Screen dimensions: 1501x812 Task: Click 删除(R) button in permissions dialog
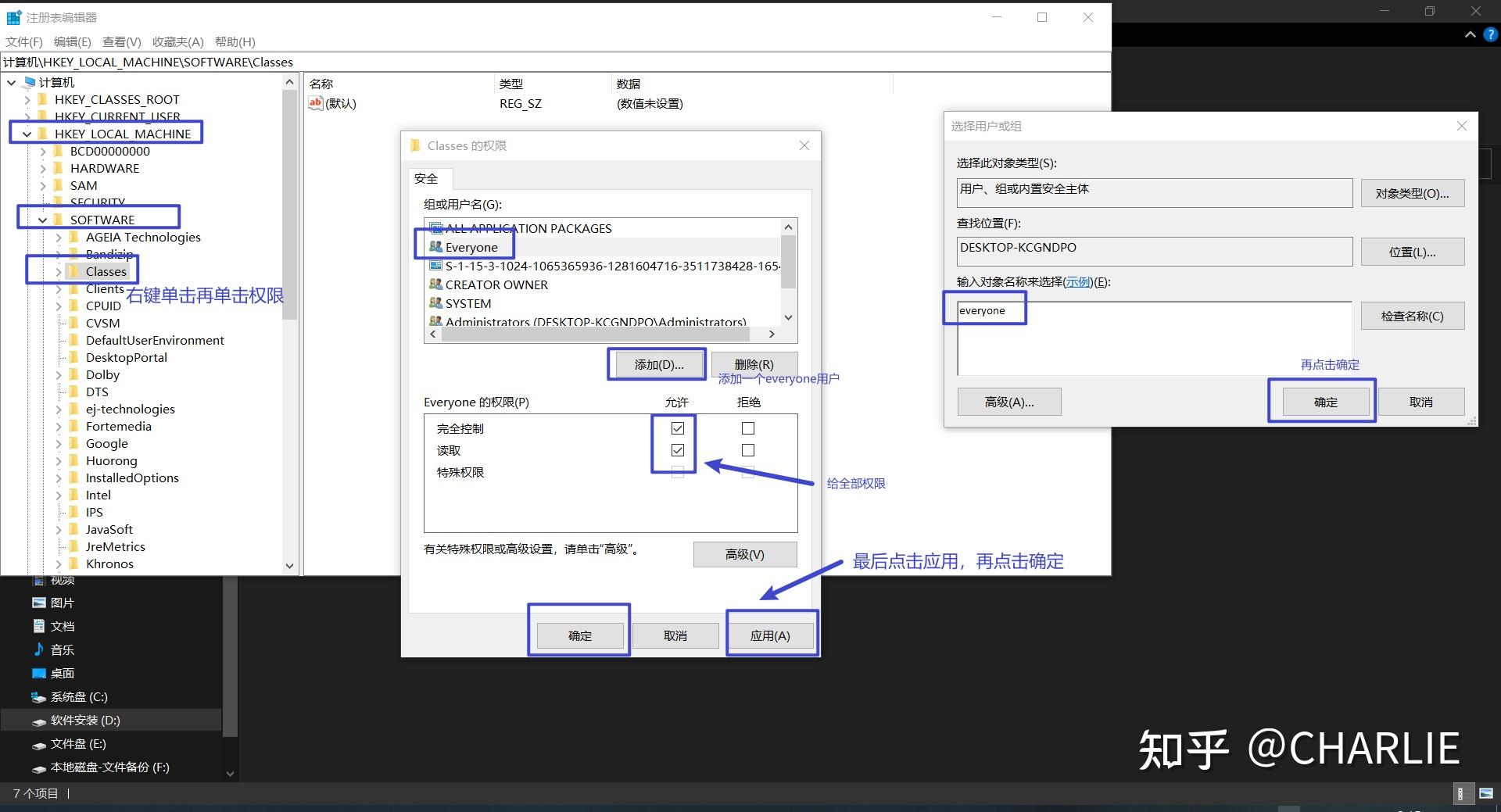tap(754, 364)
